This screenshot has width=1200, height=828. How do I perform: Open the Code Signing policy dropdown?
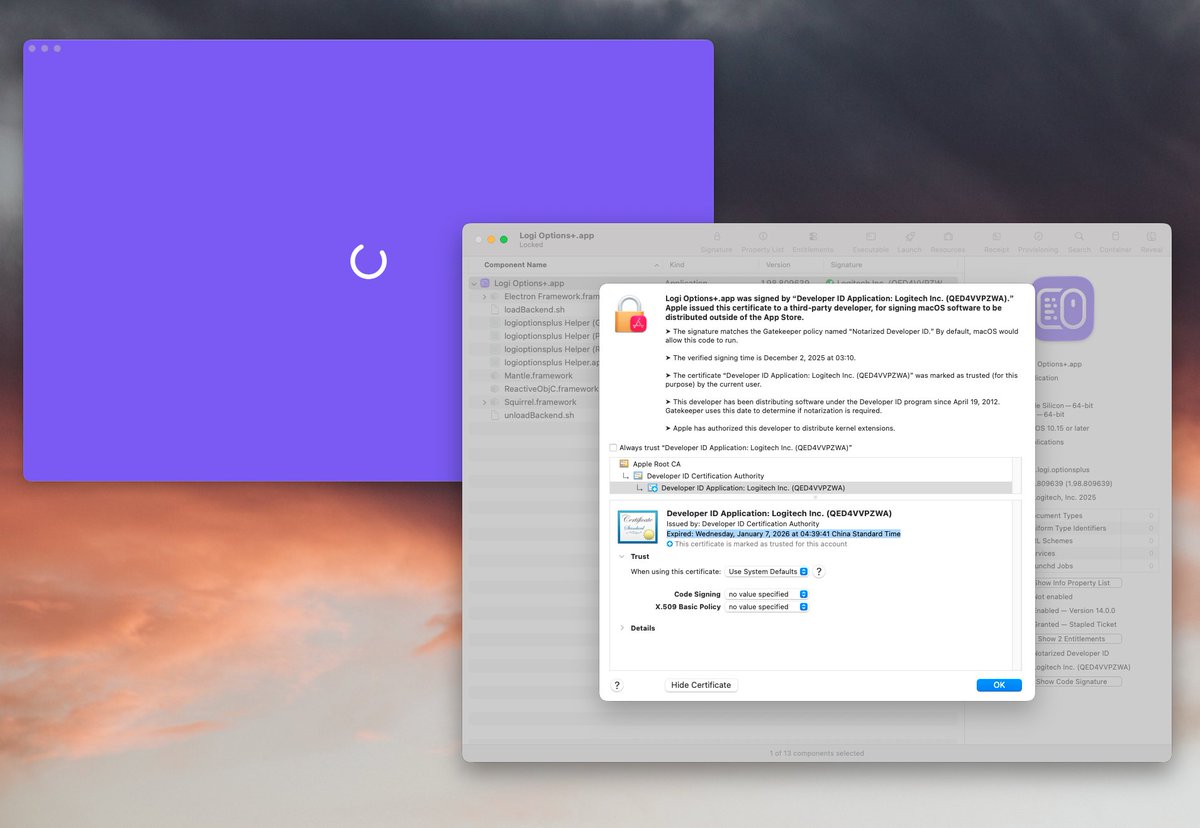coord(766,594)
